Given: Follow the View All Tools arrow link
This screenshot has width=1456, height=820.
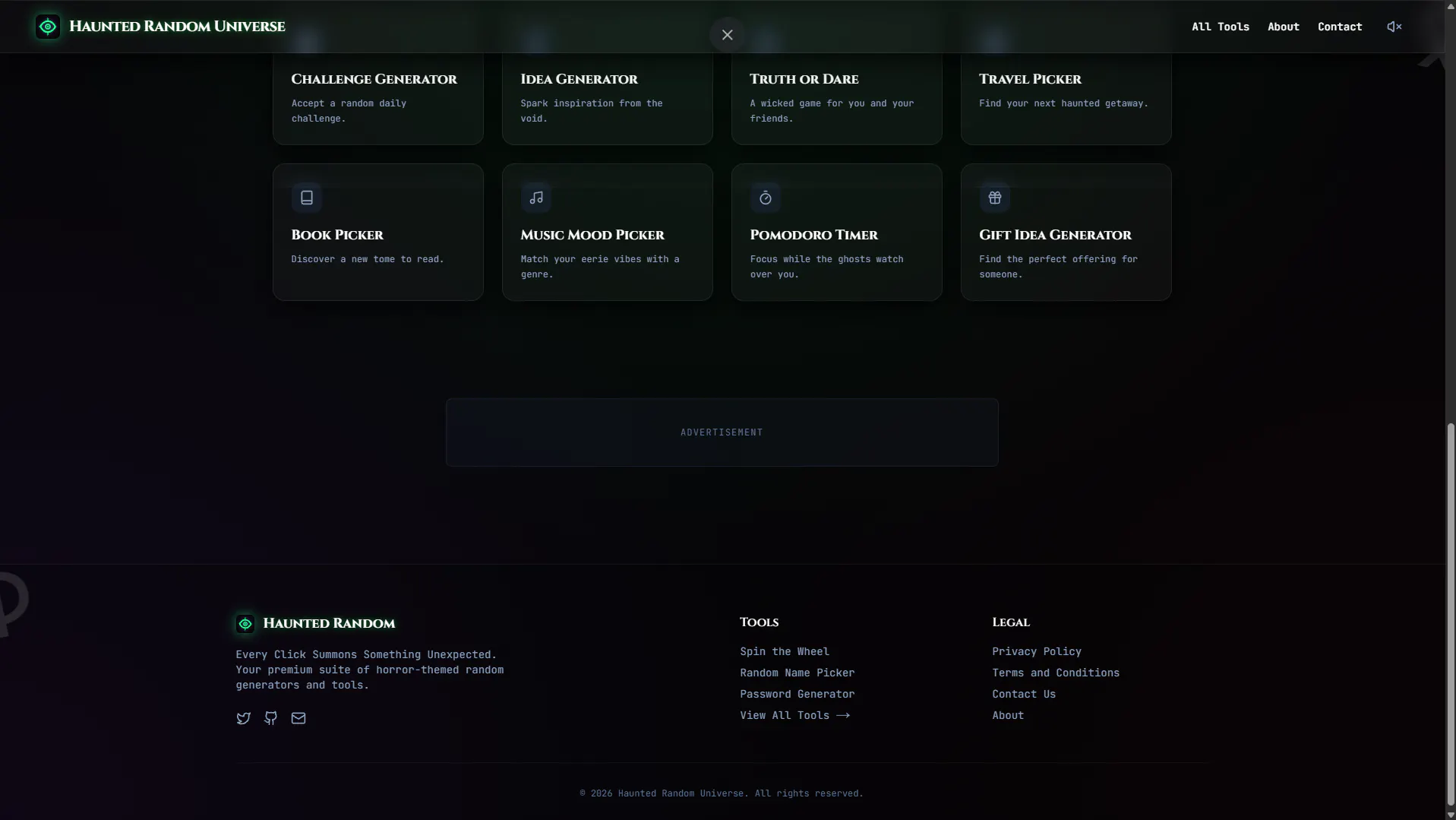Looking at the screenshot, I should point(795,715).
